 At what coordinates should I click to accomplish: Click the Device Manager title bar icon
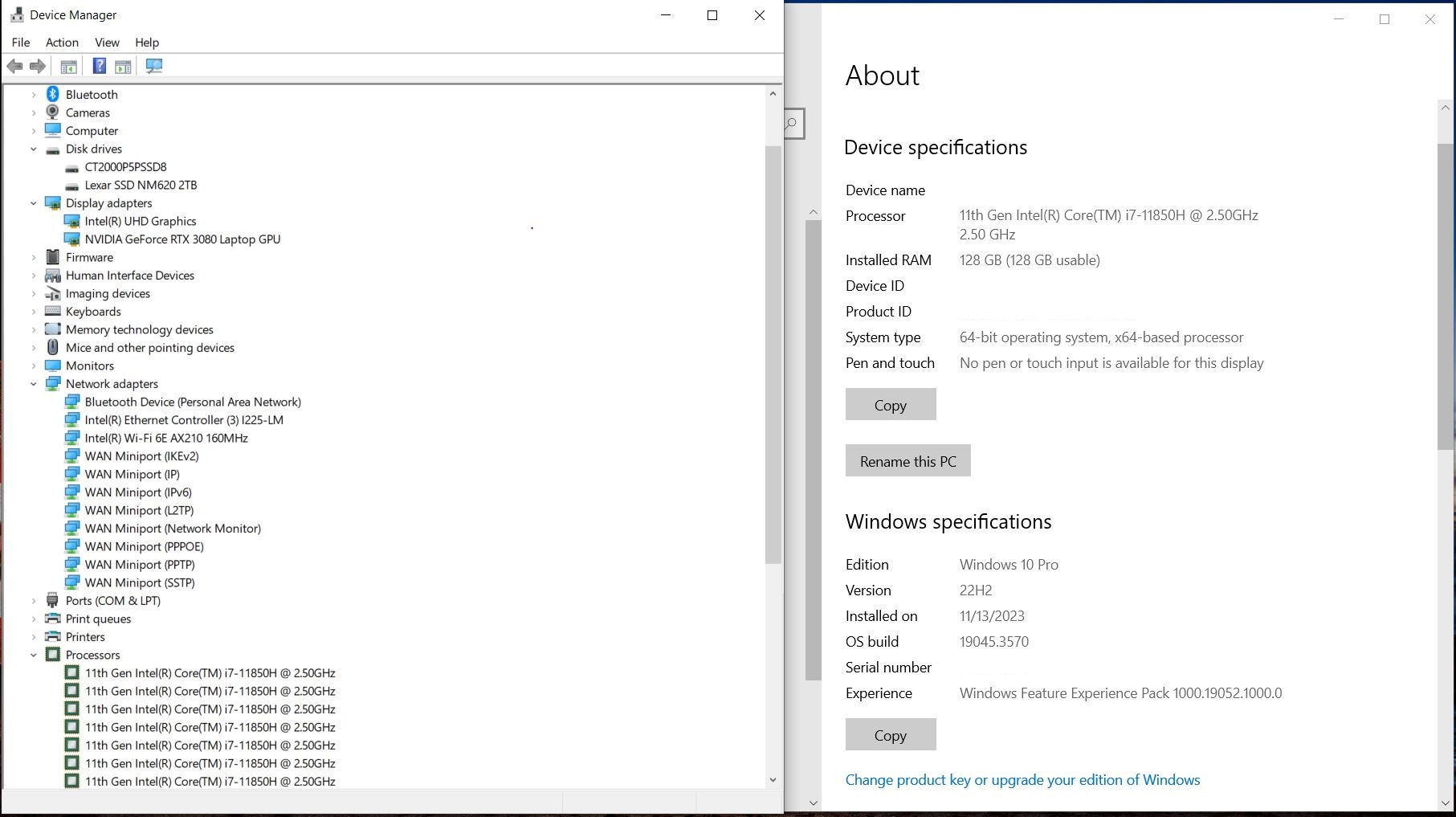tap(17, 14)
